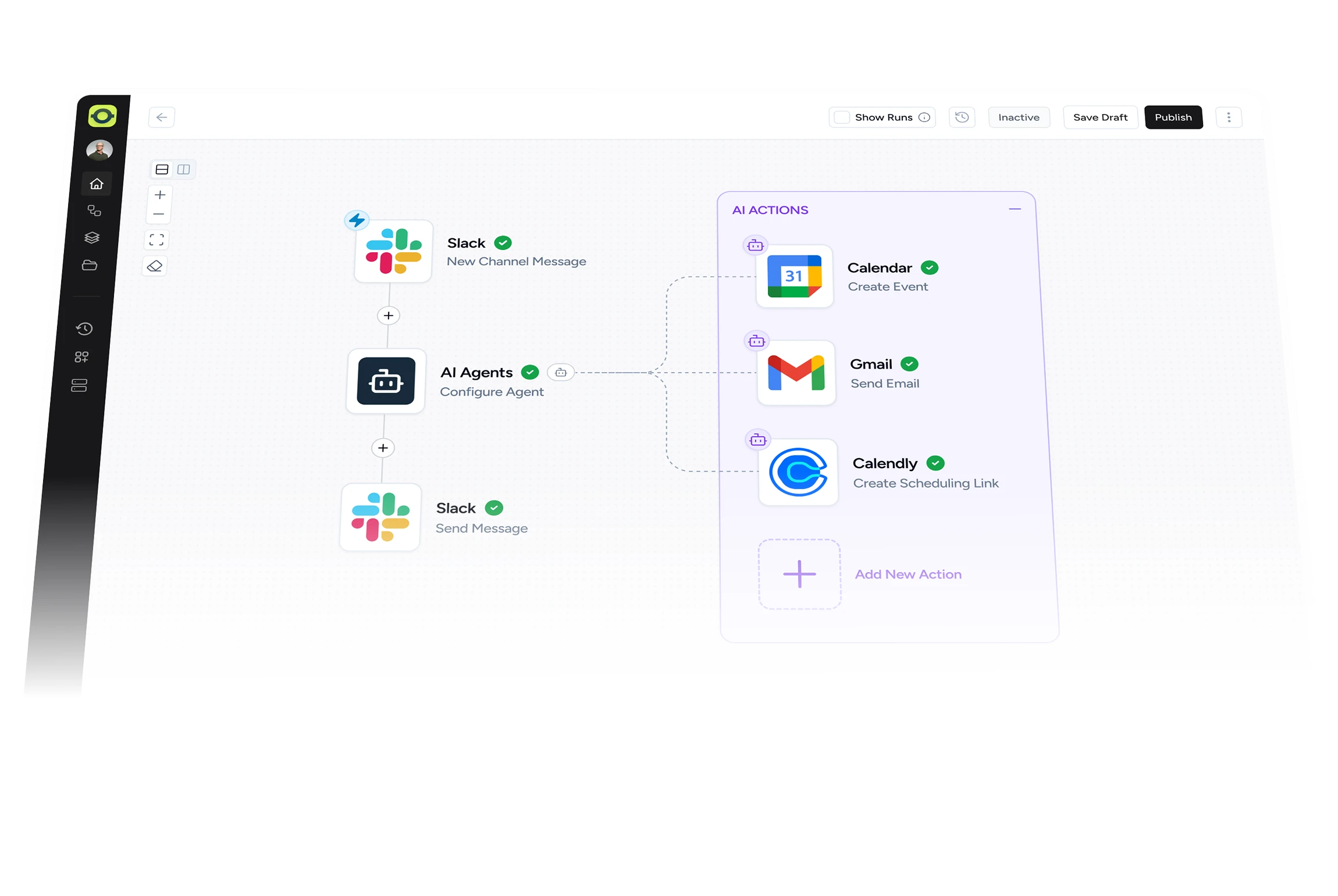Screen dimensions: 1338x896
Task: Open the folder icon in the sidebar
Action: pyautogui.click(x=91, y=266)
